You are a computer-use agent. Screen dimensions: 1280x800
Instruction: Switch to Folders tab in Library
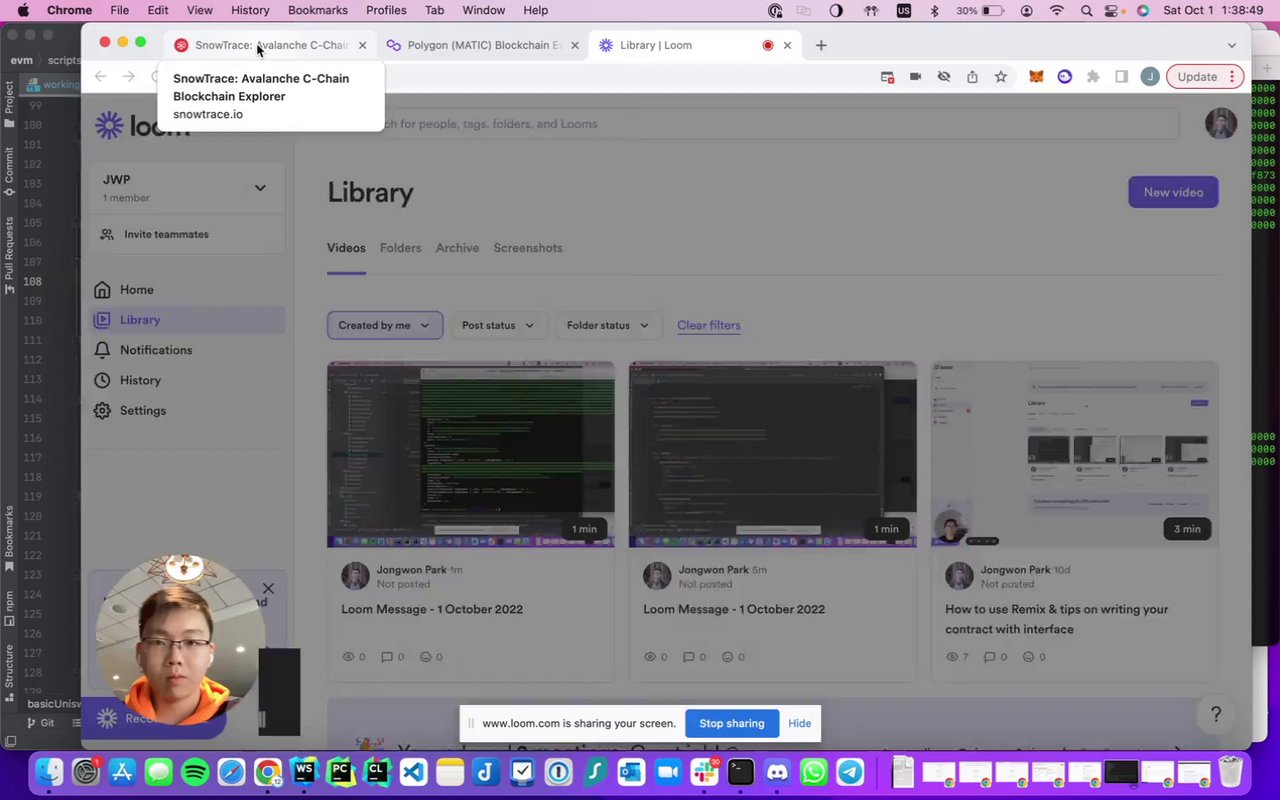click(400, 248)
